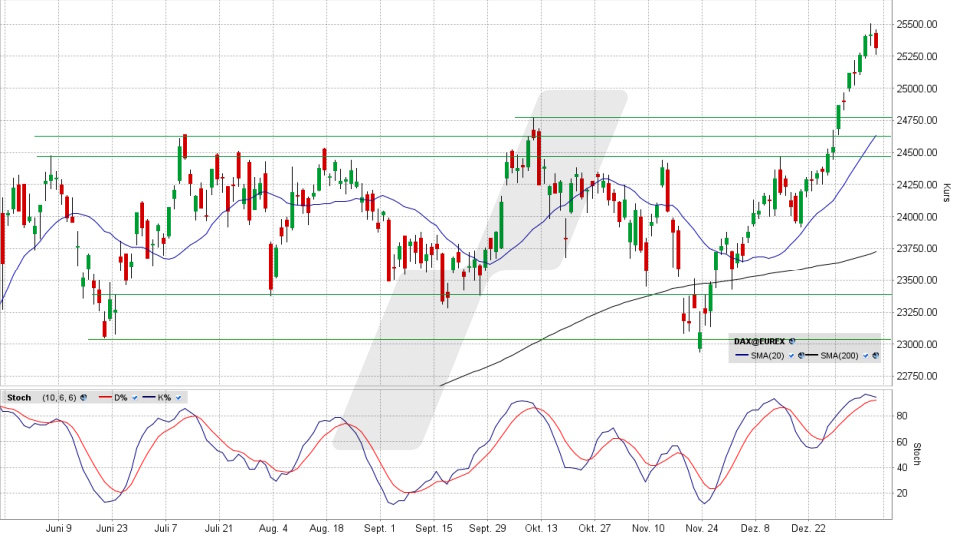This screenshot has height=540, width=960.
Task: Click the Okt. 27 date label
Action: pos(595,528)
